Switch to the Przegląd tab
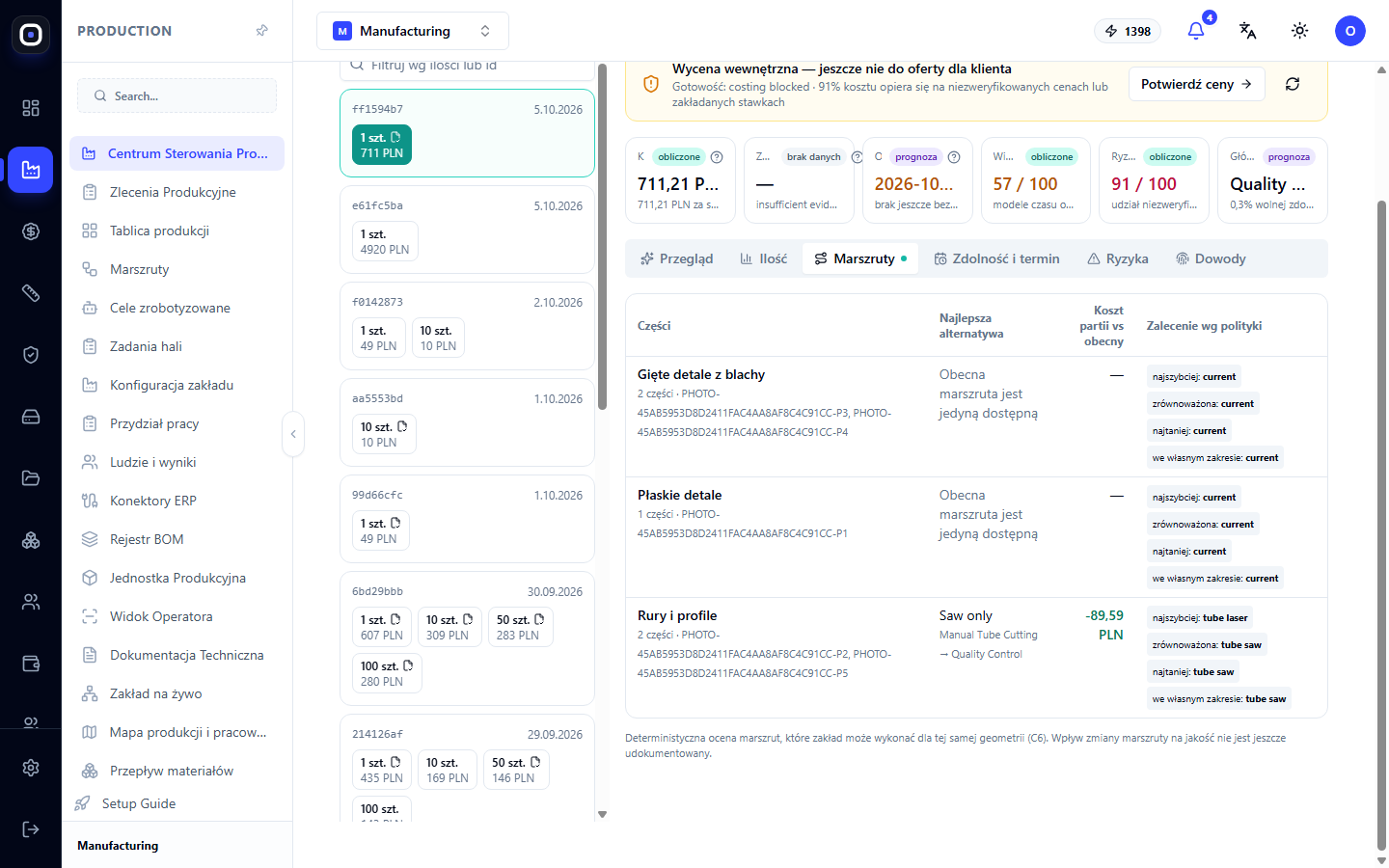 (x=677, y=258)
